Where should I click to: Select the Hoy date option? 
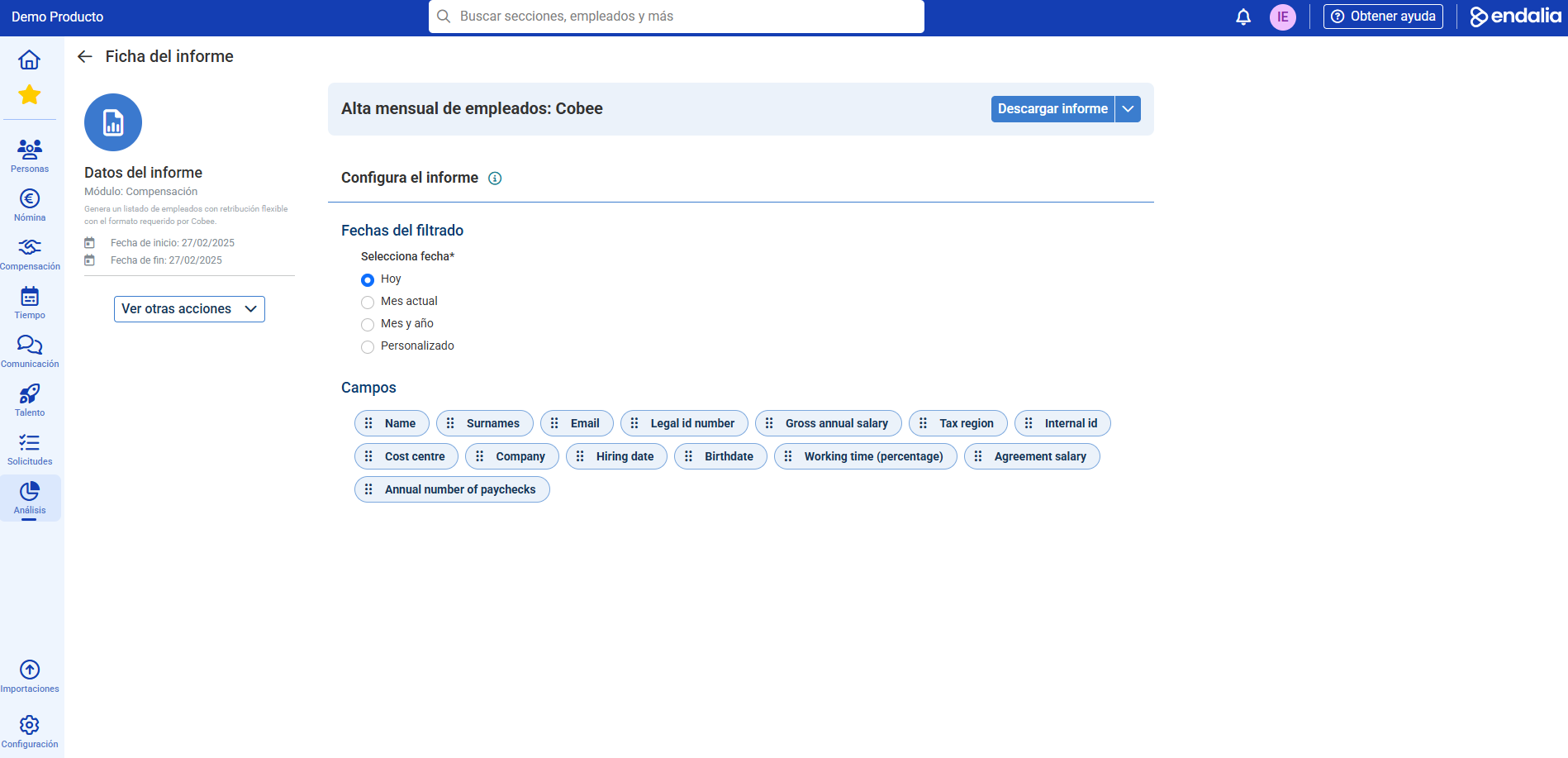click(368, 280)
